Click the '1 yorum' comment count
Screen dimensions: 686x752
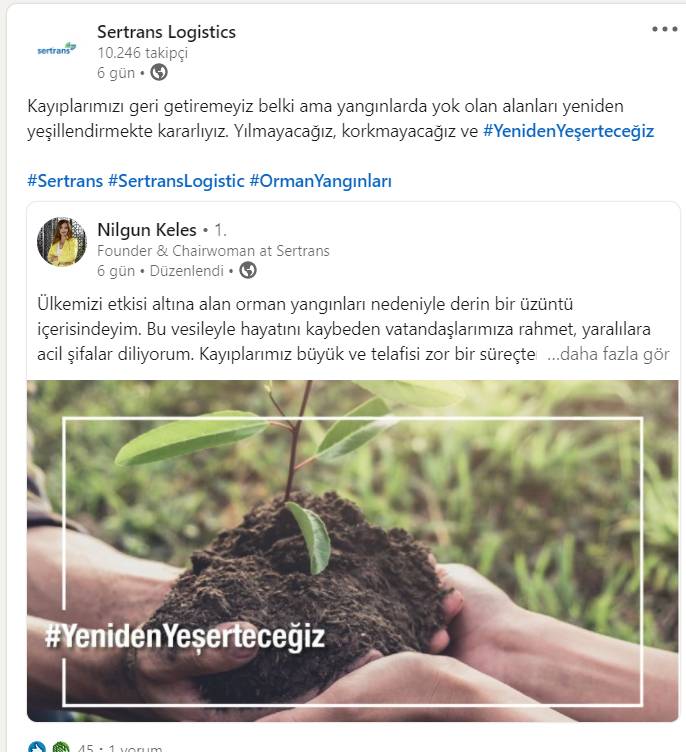click(x=135, y=747)
